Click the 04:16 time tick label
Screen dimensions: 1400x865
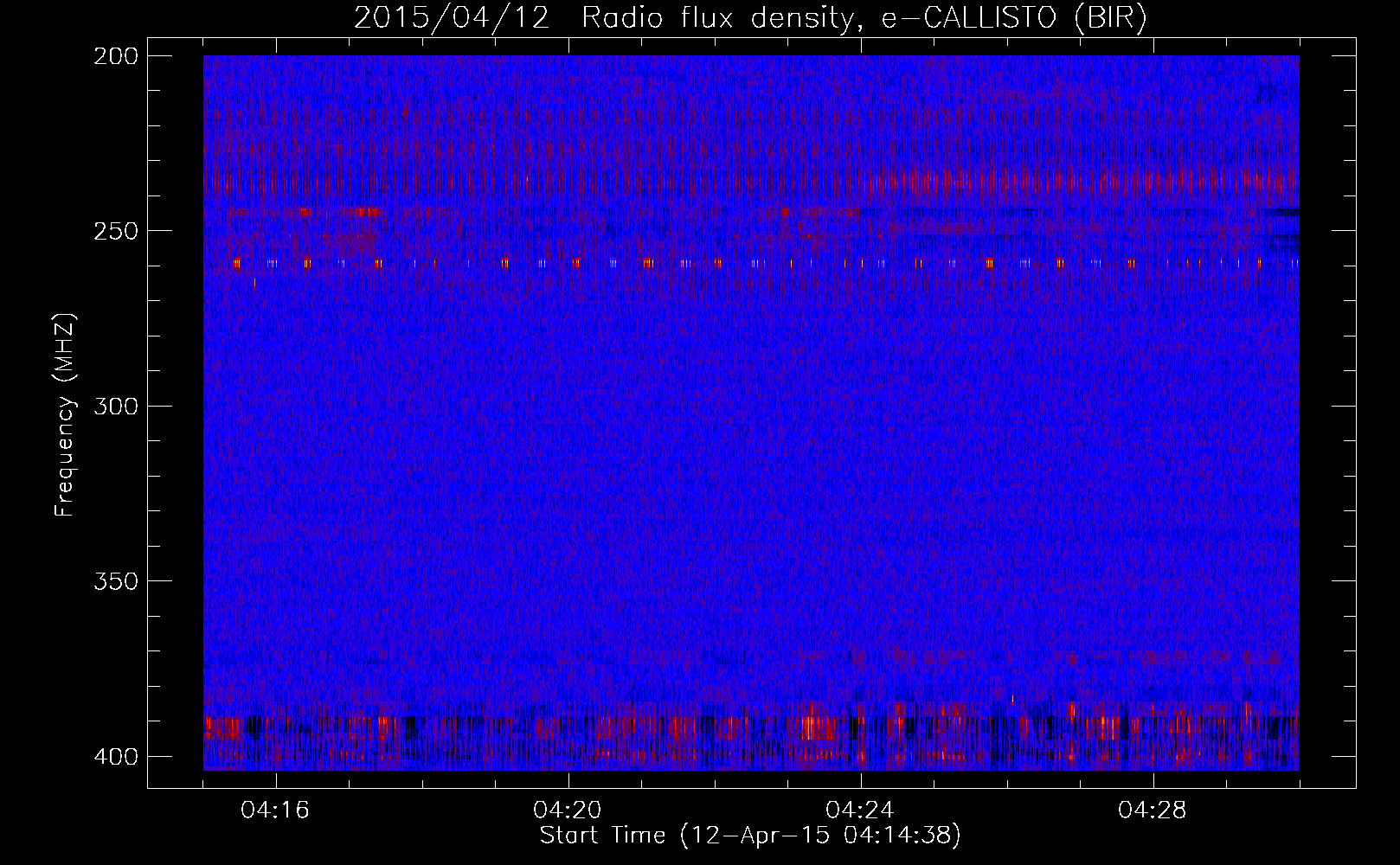point(275,811)
